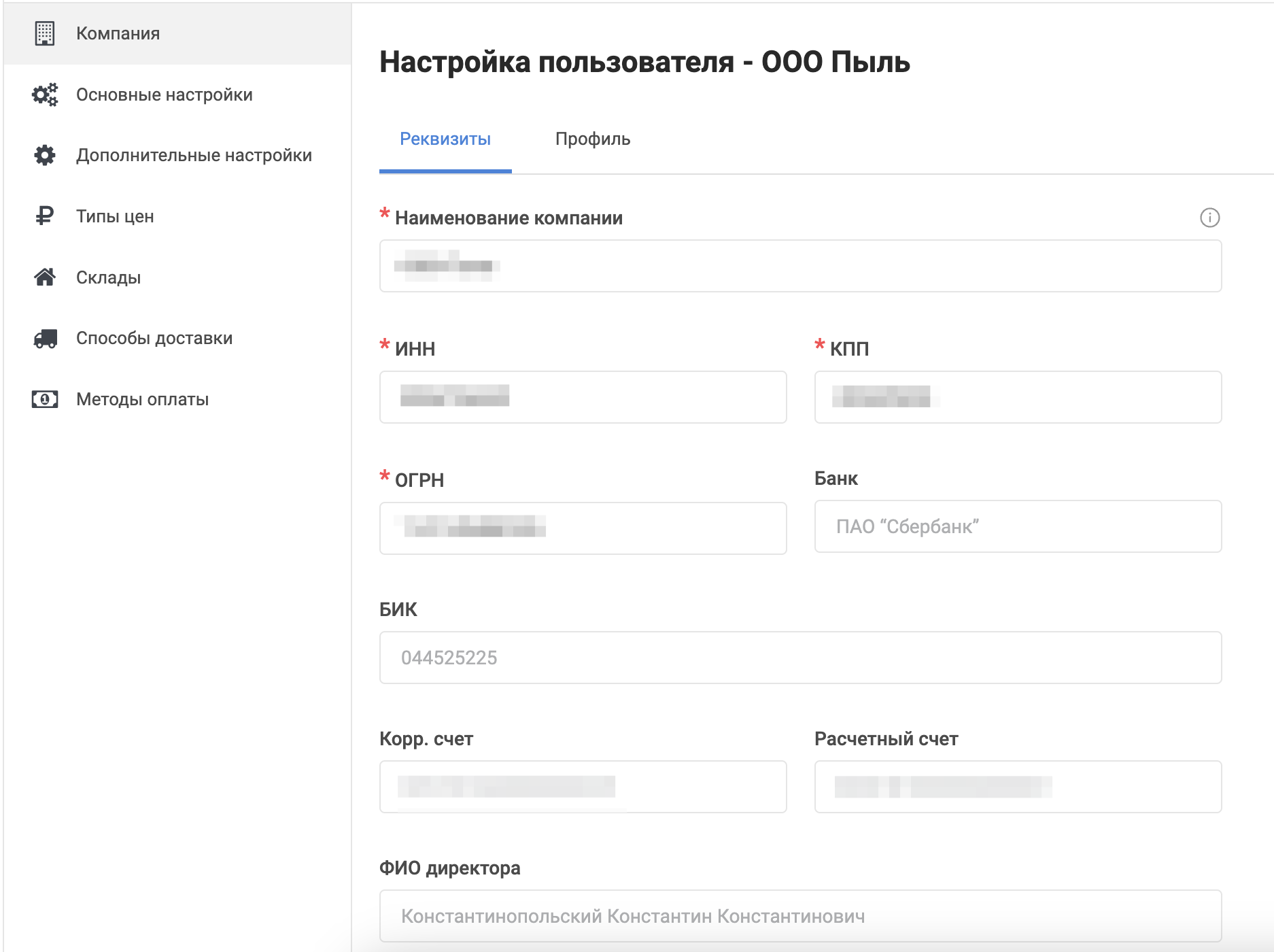1274x952 pixels.
Task: Focus the БИК input field
Action: (800, 658)
